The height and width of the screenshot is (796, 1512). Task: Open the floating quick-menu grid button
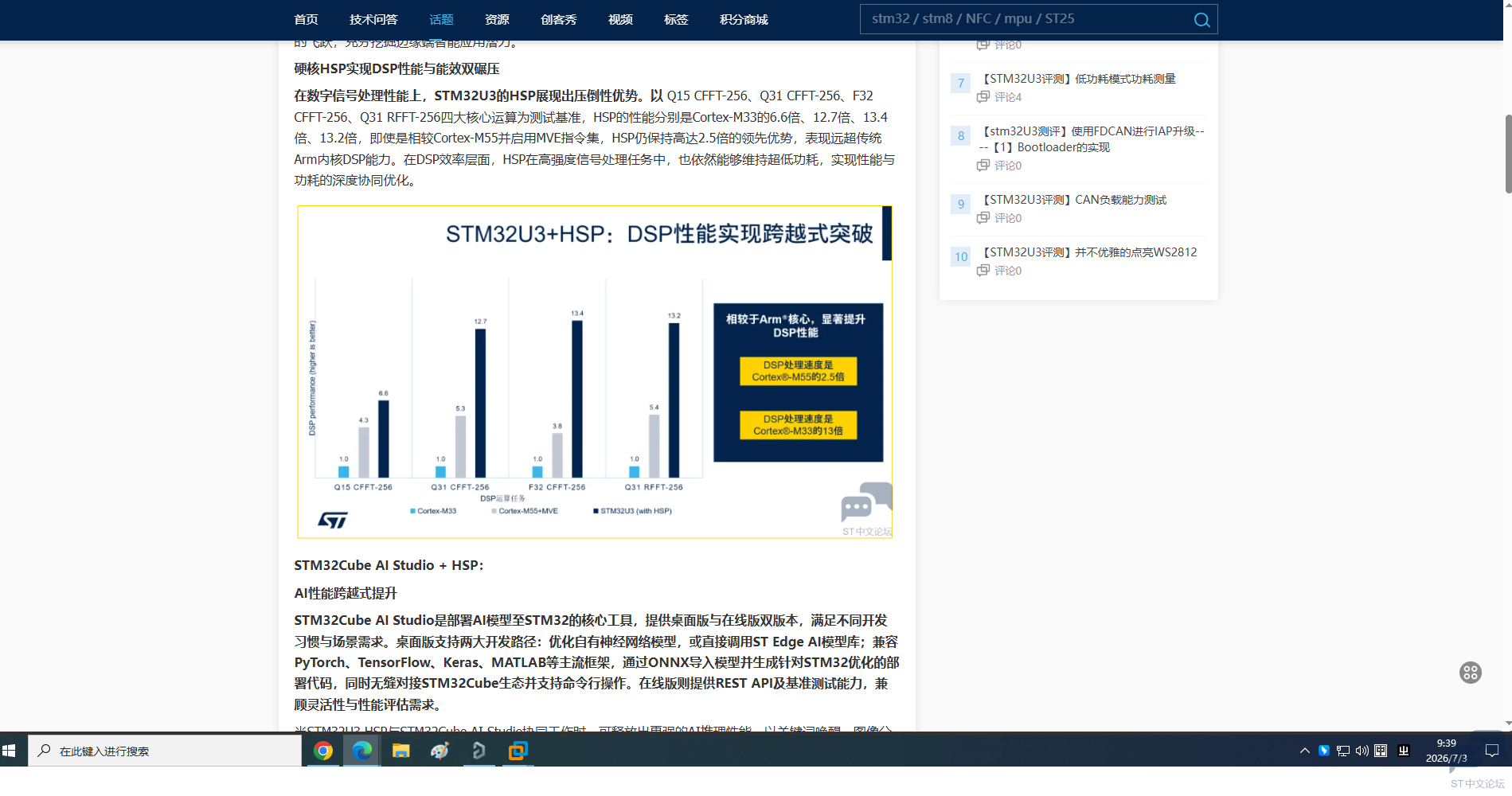[x=1470, y=673]
